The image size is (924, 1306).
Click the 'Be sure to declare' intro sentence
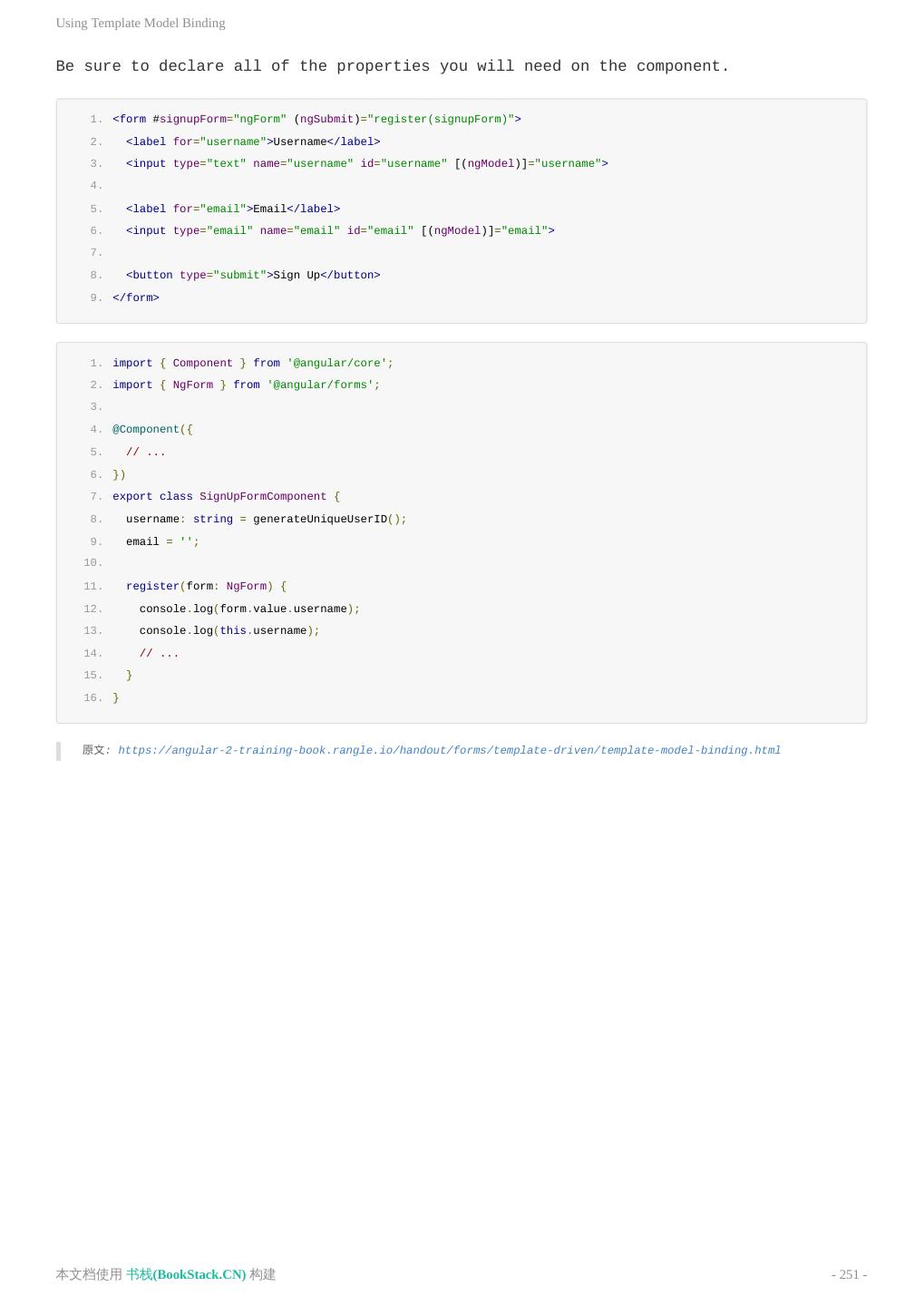393,66
